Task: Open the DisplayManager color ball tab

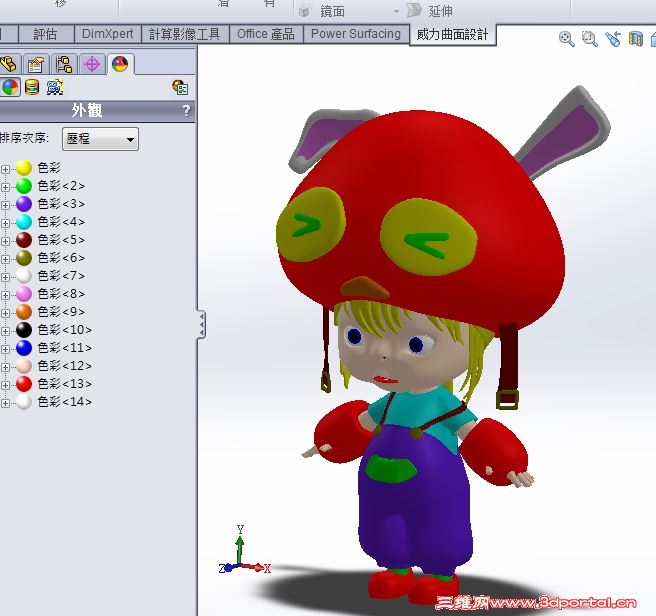Action: coord(120,64)
